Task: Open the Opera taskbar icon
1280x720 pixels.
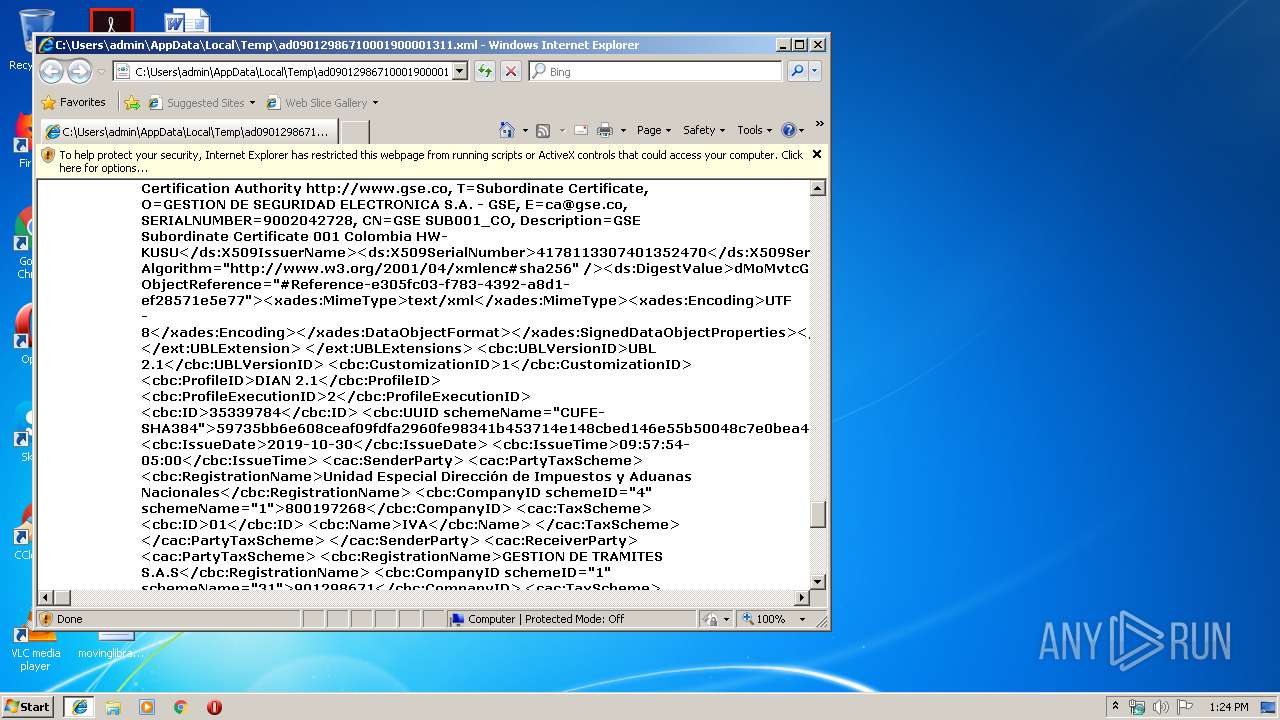Action: tap(214, 706)
